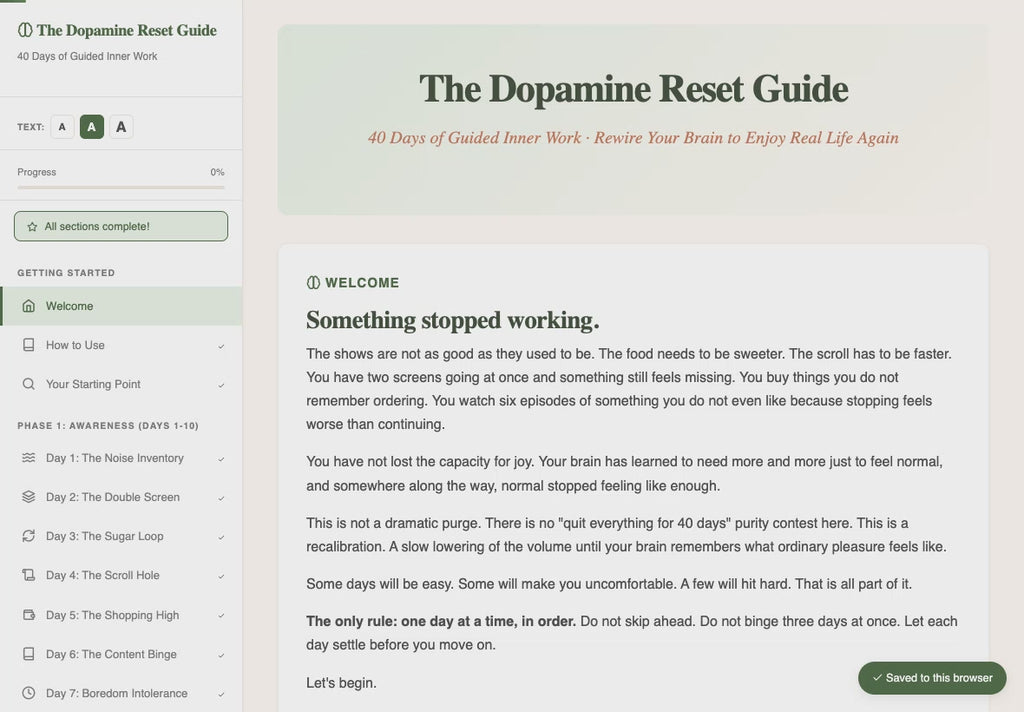The image size is (1024, 712).
Task: Go to Your Starting Point
Action: tap(121, 384)
